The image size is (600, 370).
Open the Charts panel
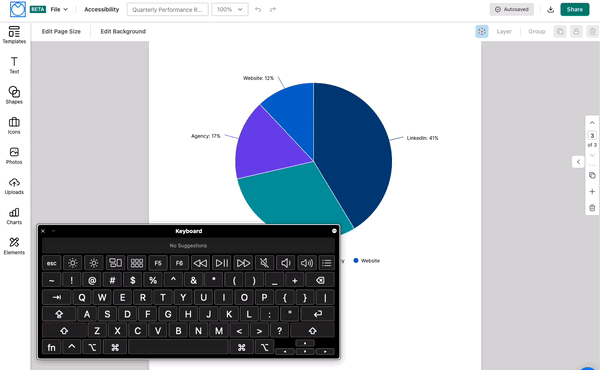click(14, 216)
